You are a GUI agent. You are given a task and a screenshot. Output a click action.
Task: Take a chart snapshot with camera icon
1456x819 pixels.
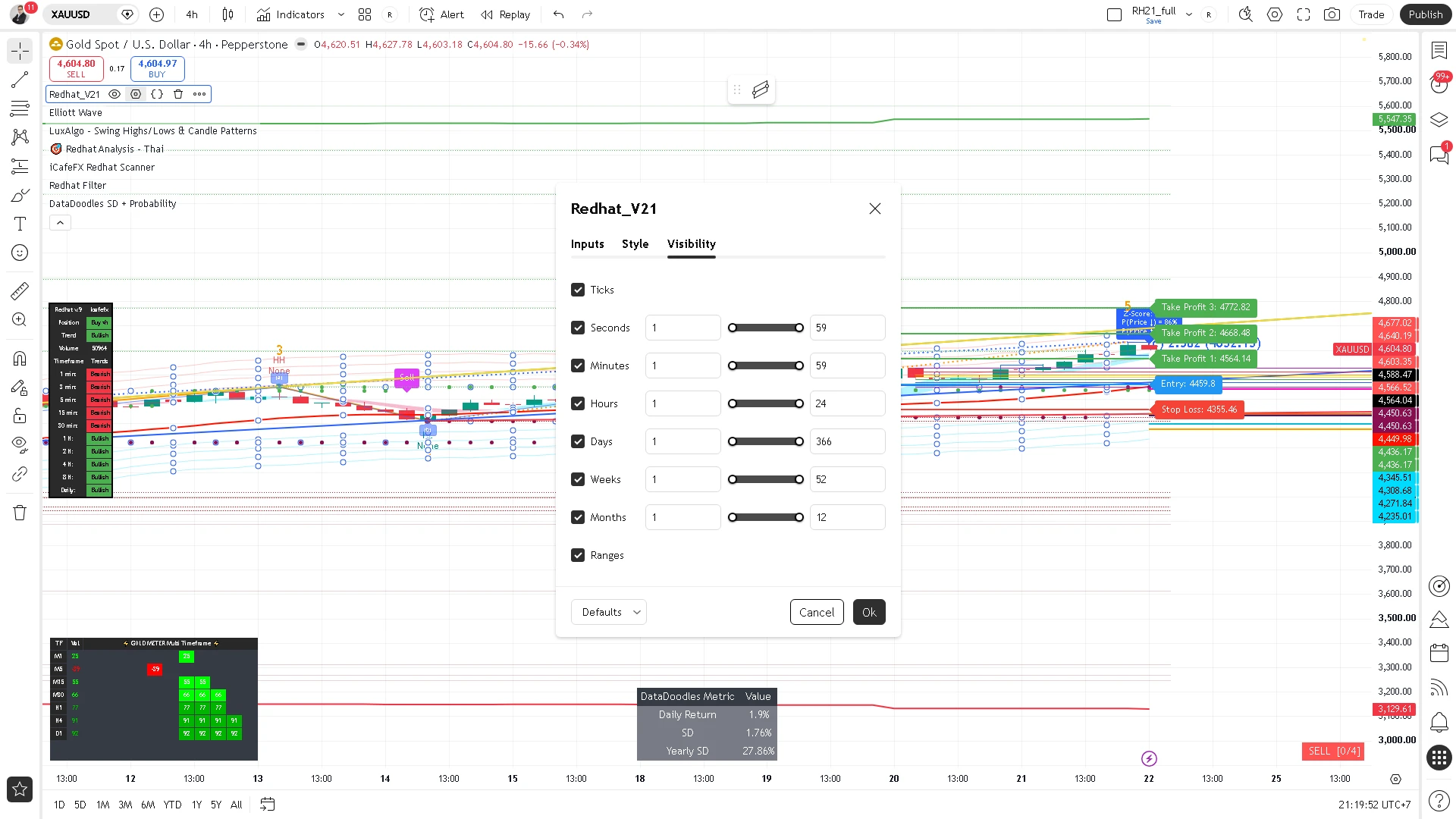pos(1332,14)
